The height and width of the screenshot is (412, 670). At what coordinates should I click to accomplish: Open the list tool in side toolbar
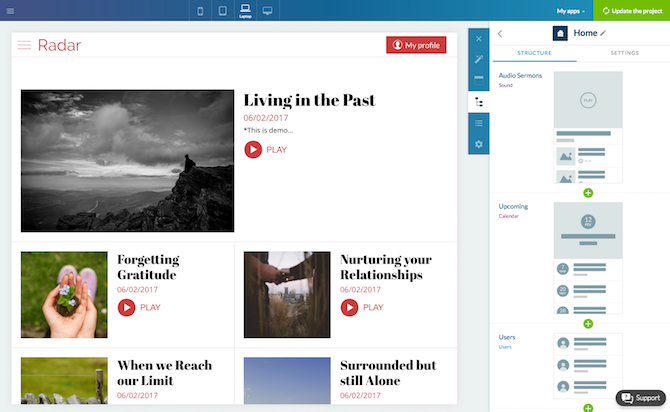pos(479,123)
